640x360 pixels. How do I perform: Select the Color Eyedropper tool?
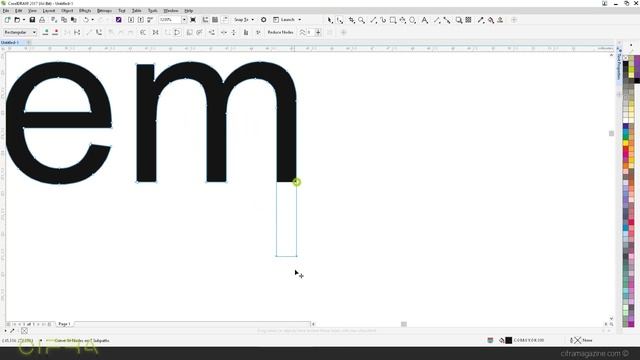pyautogui.click(x=481, y=20)
